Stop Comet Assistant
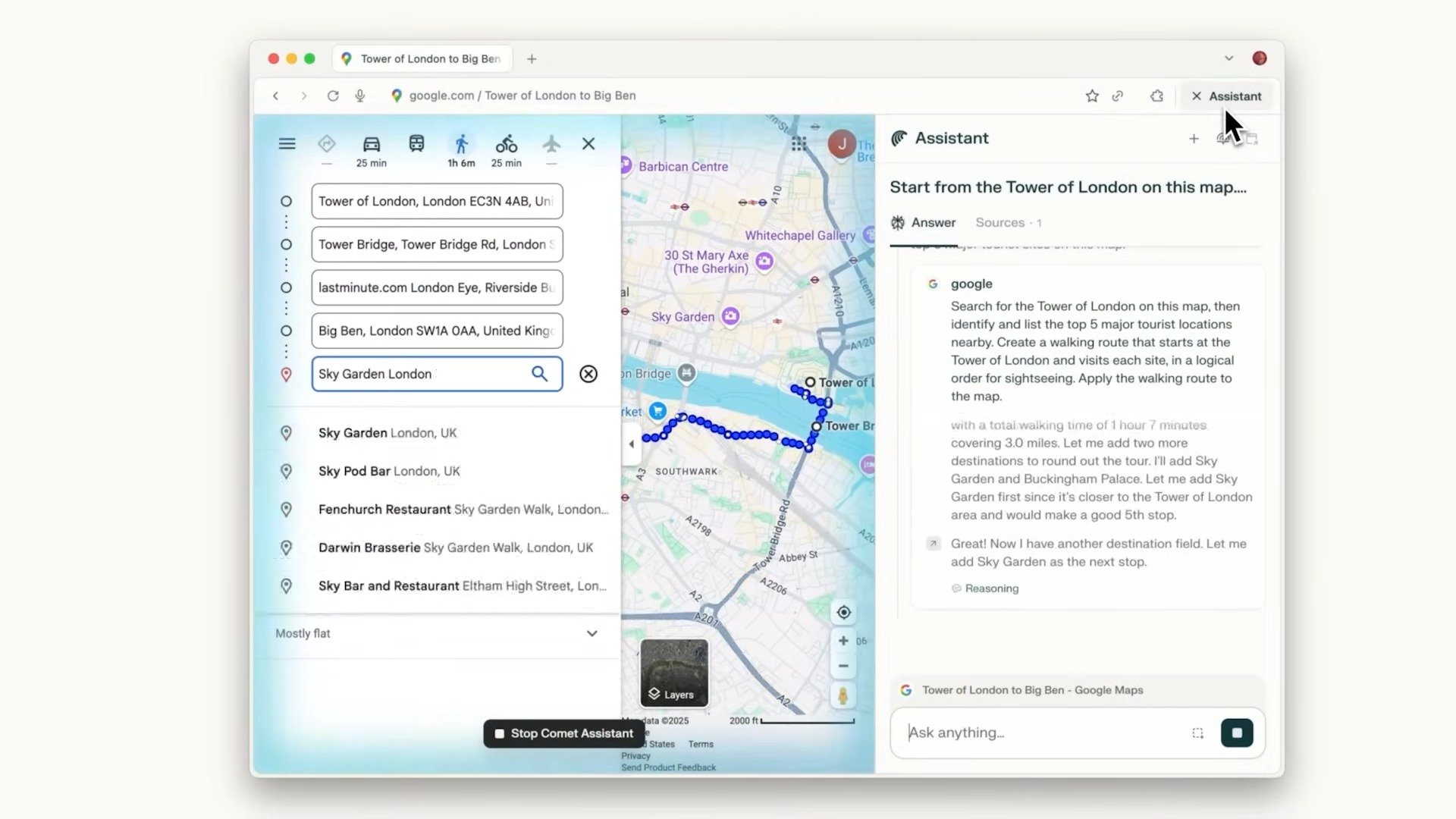Viewport: 1456px width, 819px height. (564, 733)
